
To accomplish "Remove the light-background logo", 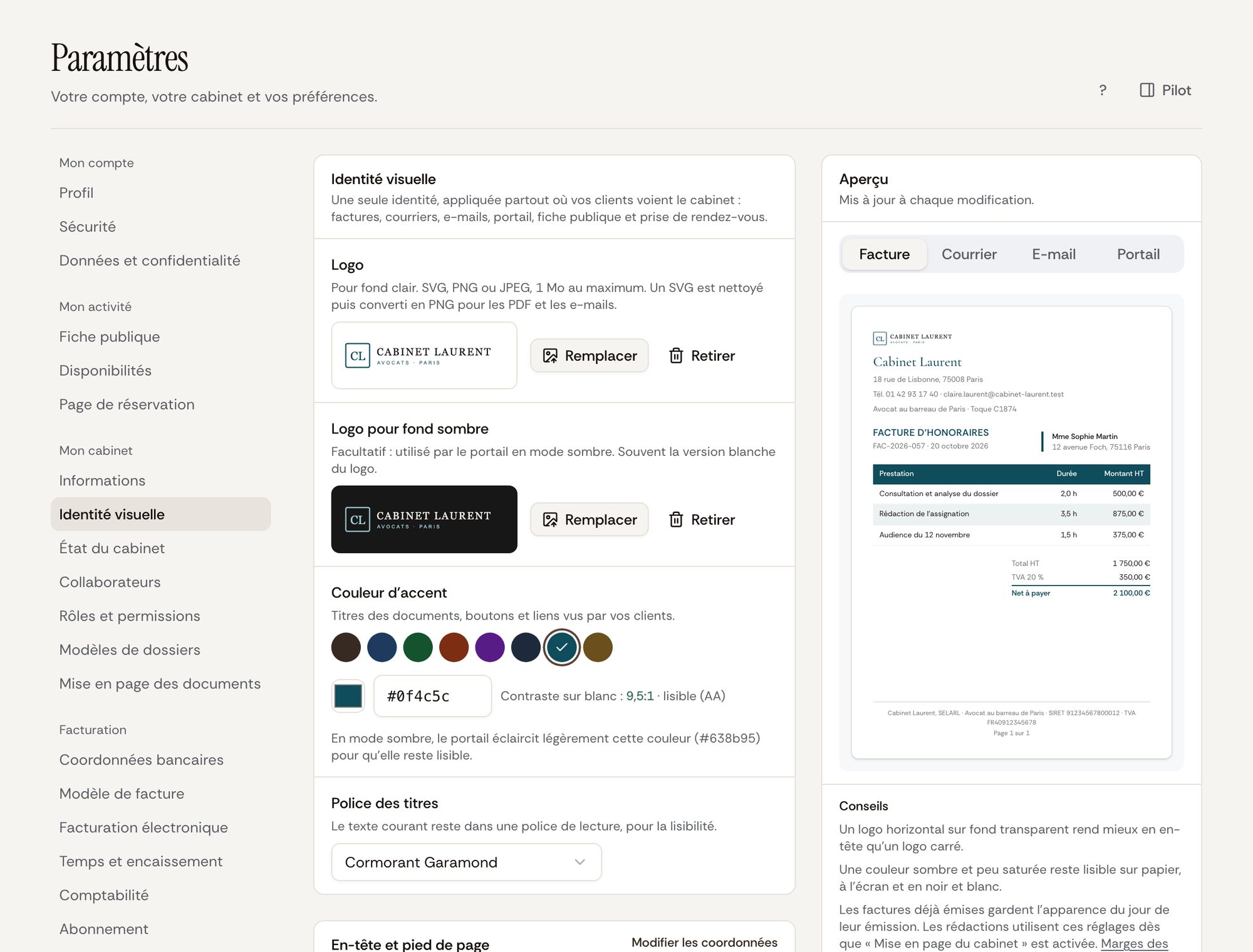I will point(702,356).
